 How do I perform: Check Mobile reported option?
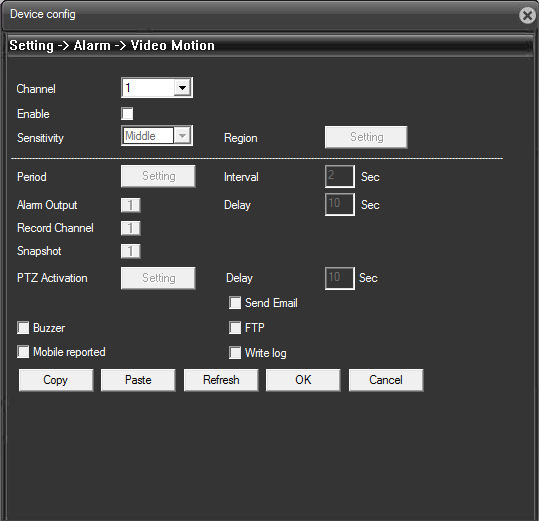[23, 352]
